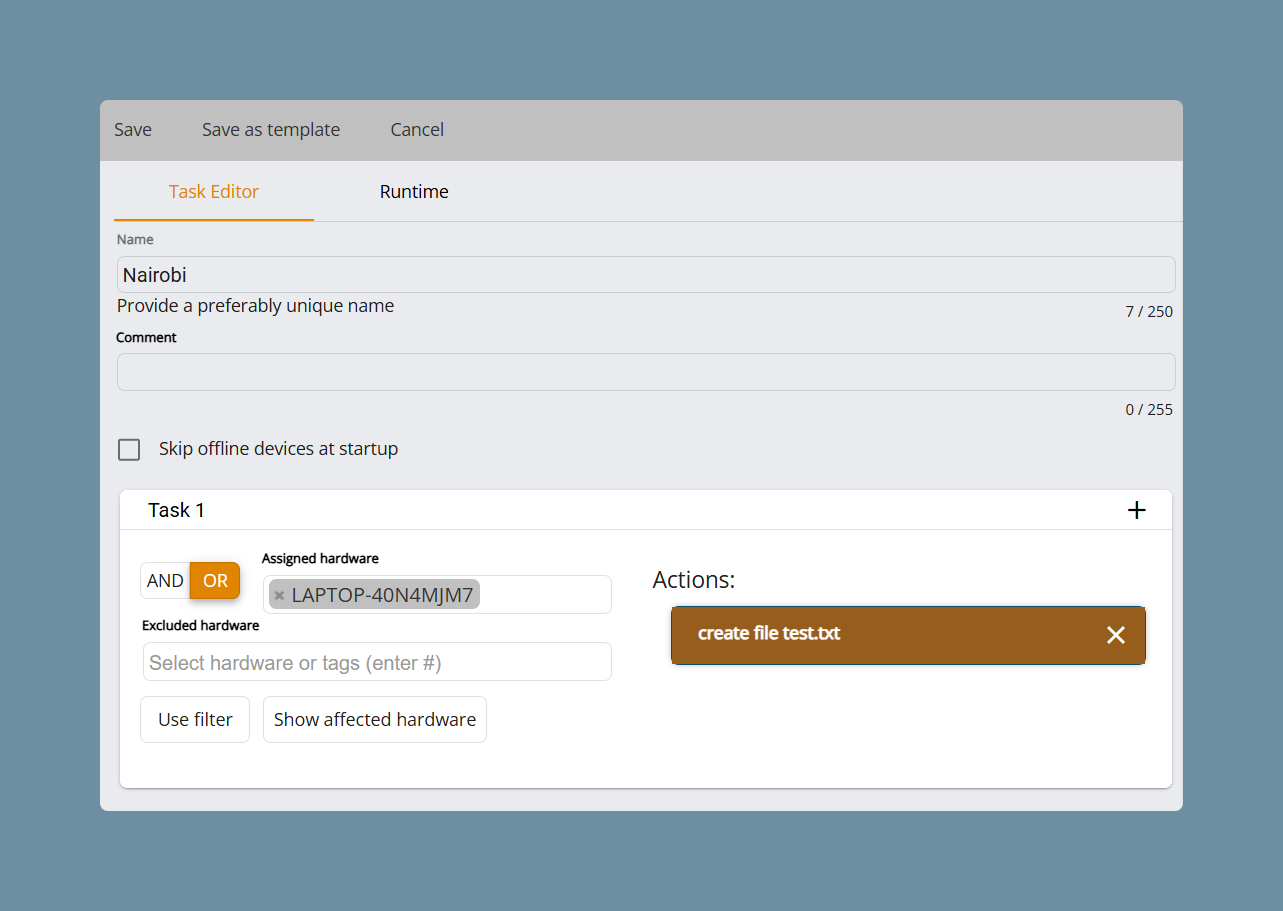Show affected hardware
1283x911 pixels.
pyautogui.click(x=375, y=720)
